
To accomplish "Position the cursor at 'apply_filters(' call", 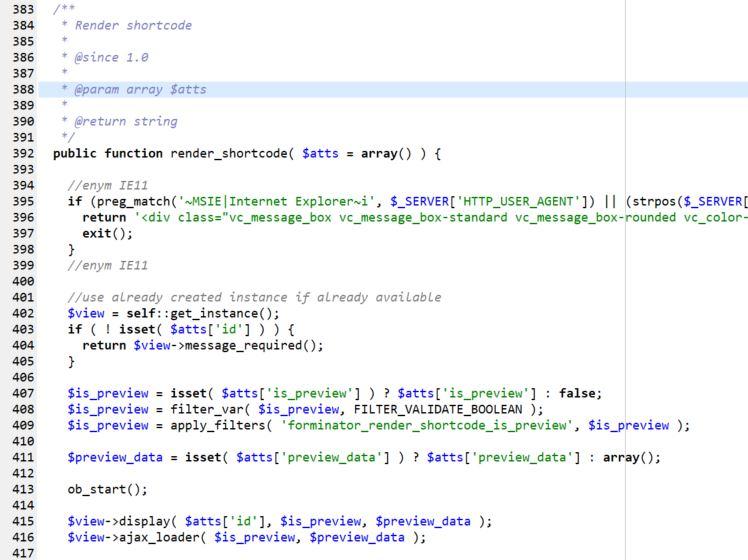I will click(221, 425).
